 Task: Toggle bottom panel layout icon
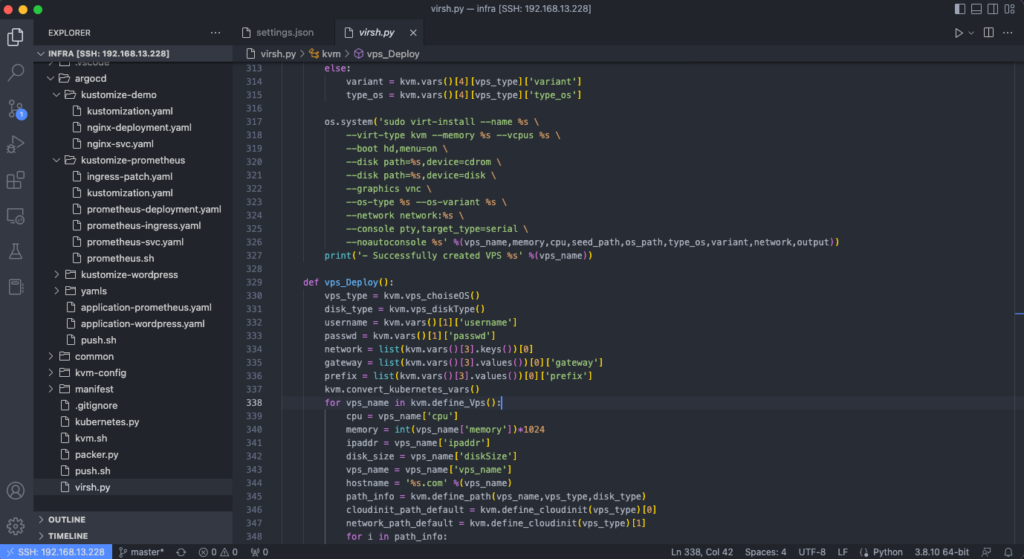pos(976,8)
